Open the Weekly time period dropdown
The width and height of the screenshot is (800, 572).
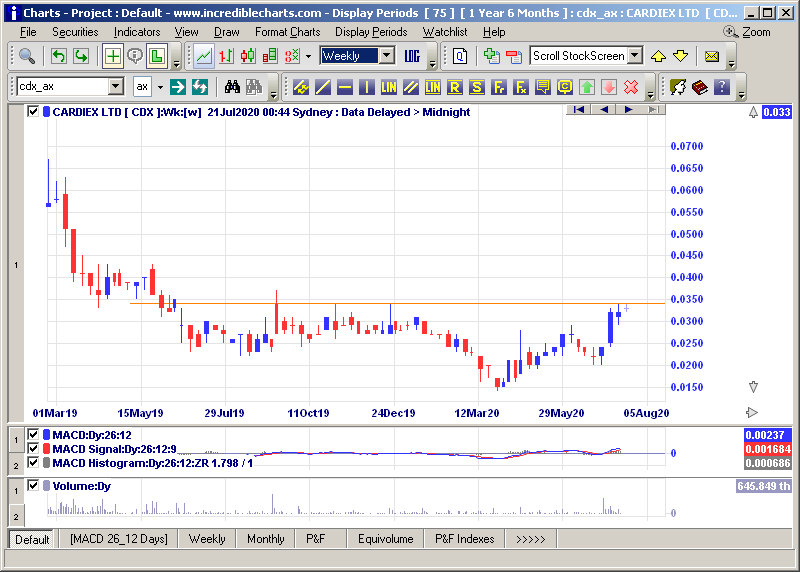tap(387, 55)
